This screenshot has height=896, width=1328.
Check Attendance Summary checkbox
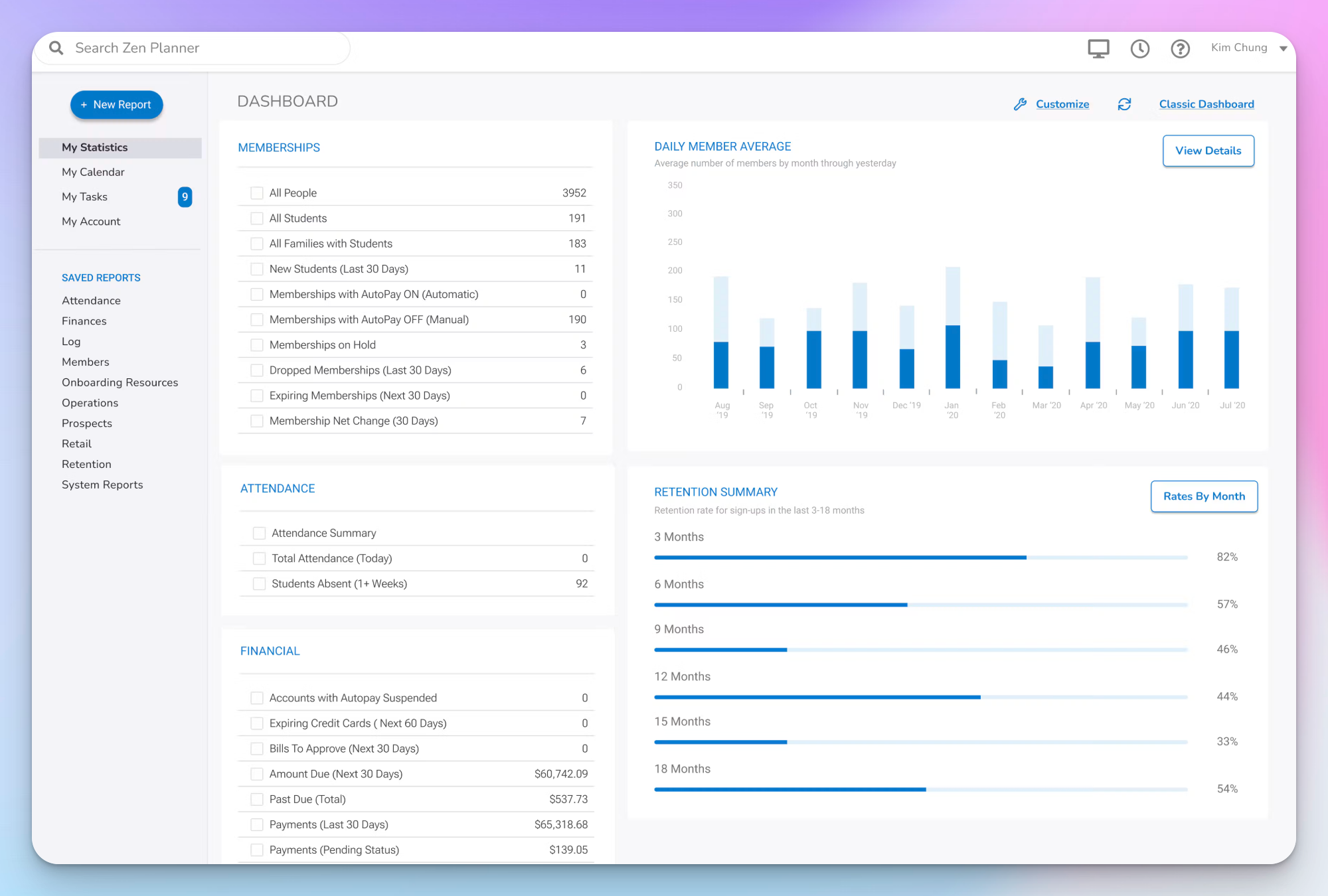[x=259, y=533]
